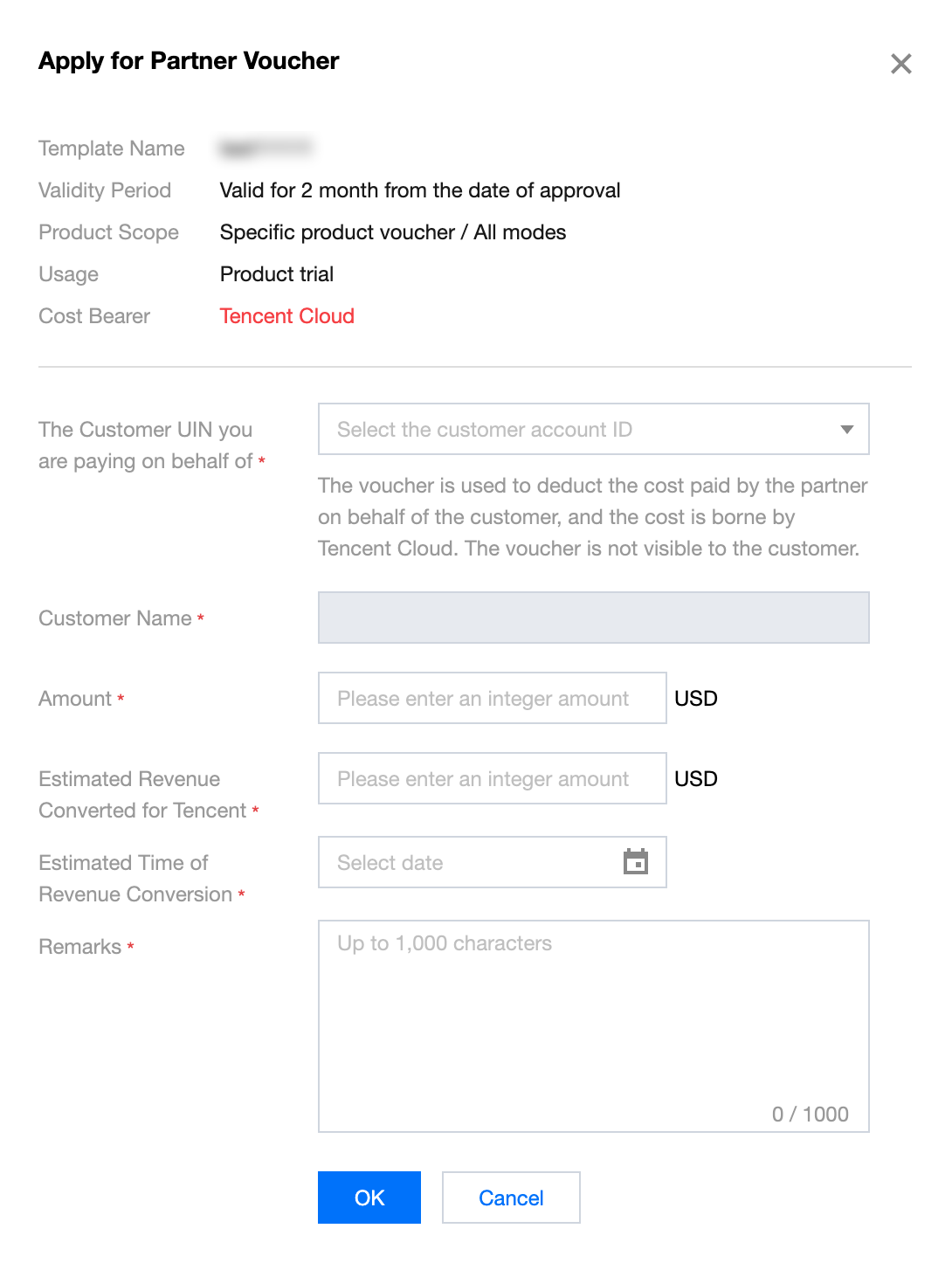The width and height of the screenshot is (952, 1263).
Task: Click the Amount integer input field
Action: tap(492, 698)
